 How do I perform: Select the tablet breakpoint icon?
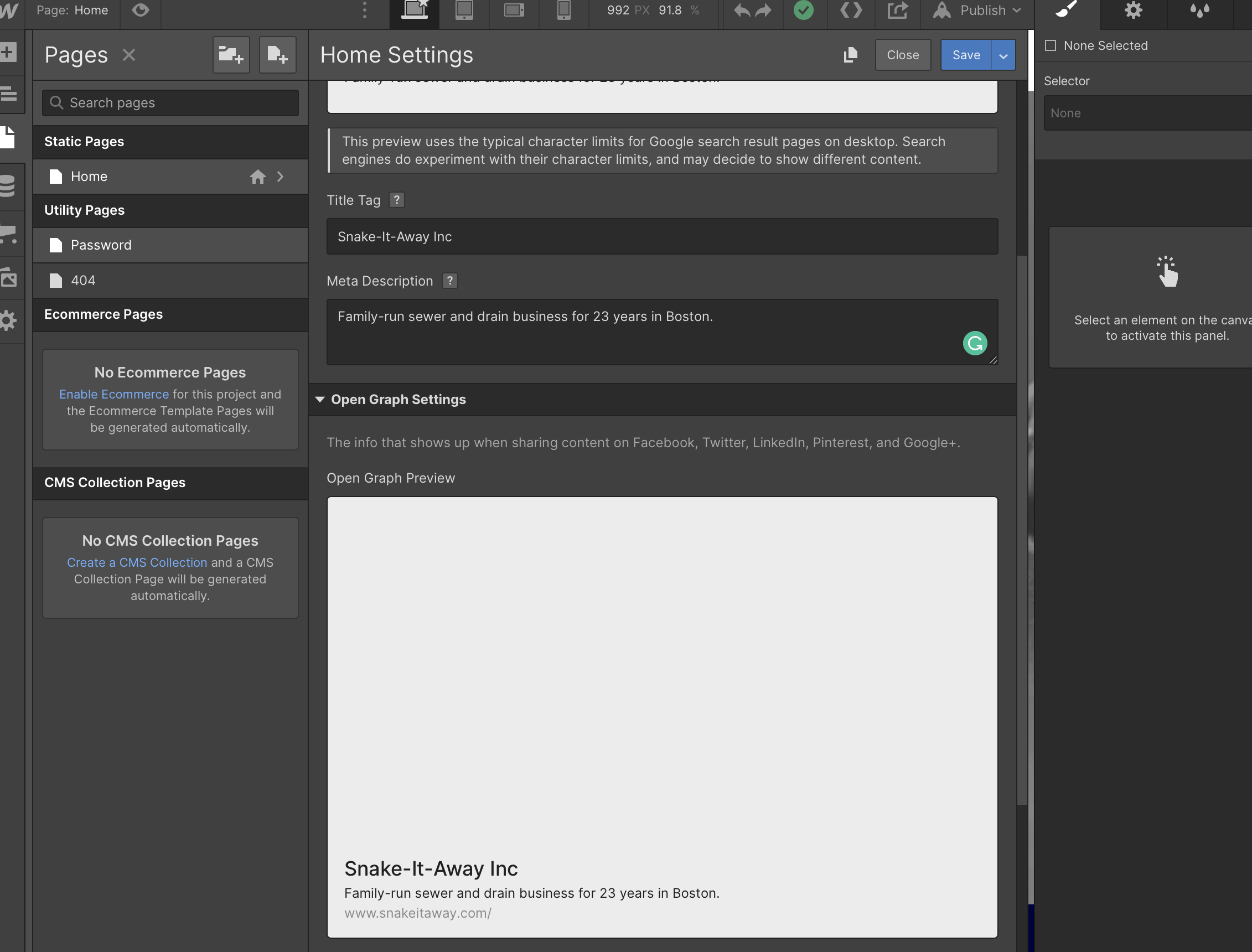pos(464,10)
